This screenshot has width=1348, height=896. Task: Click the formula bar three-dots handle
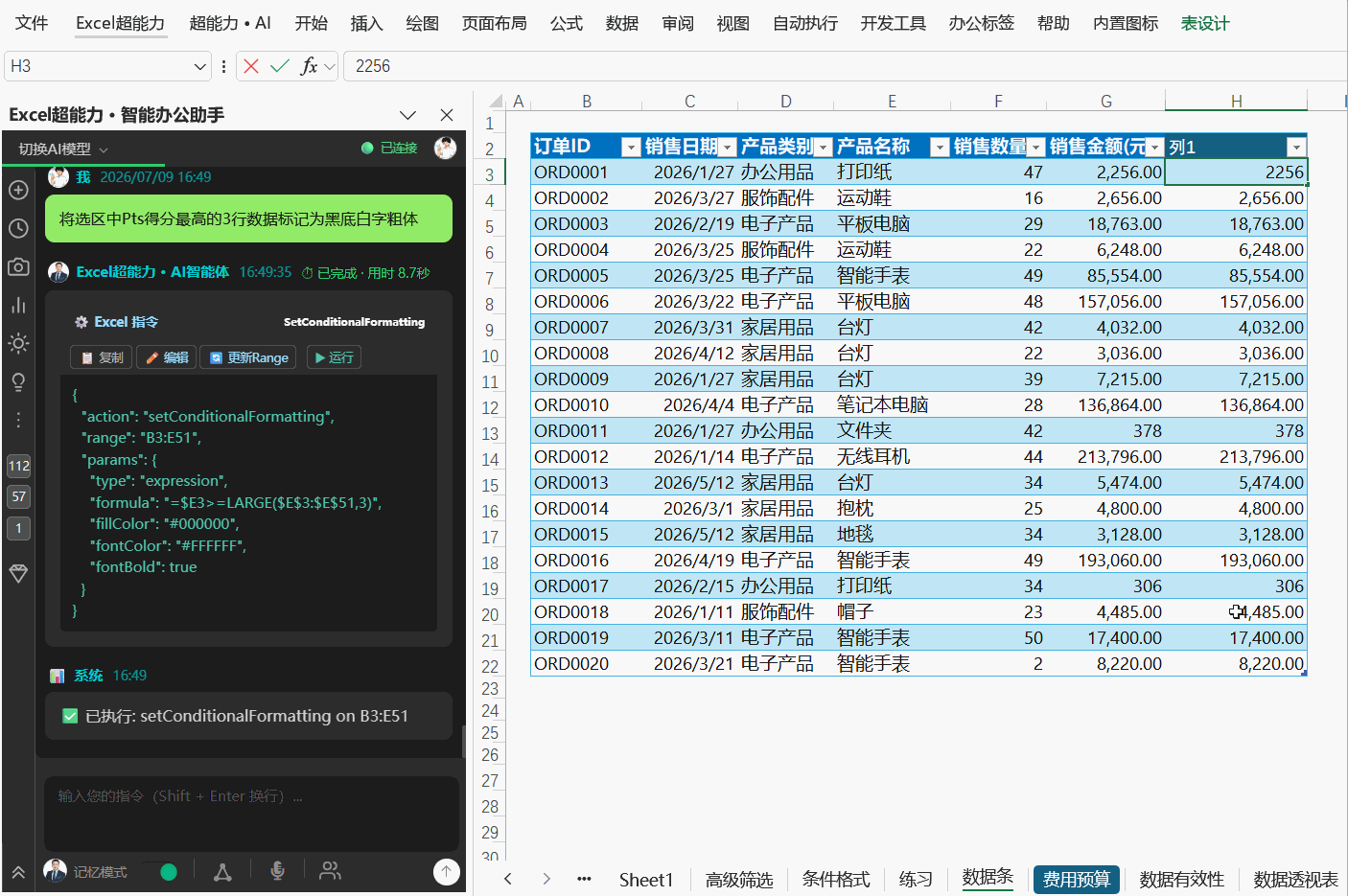point(223,66)
